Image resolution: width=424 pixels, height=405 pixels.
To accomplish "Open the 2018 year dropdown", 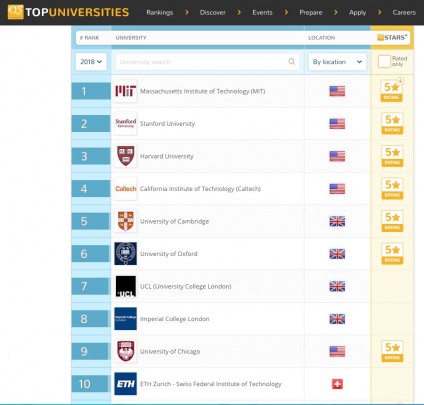I will coord(91,62).
